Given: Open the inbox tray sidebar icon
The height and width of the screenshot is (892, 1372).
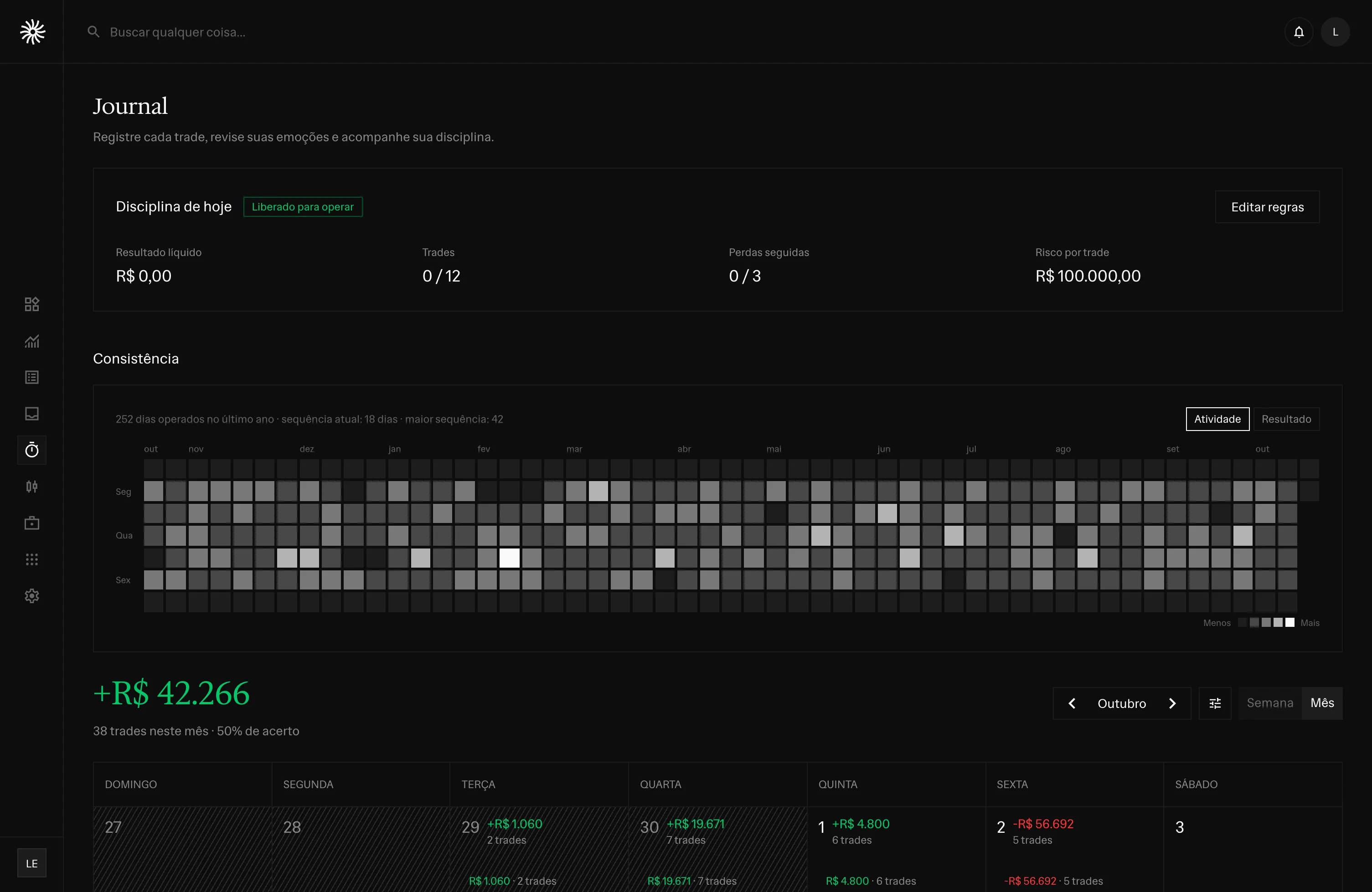Looking at the screenshot, I should [32, 414].
